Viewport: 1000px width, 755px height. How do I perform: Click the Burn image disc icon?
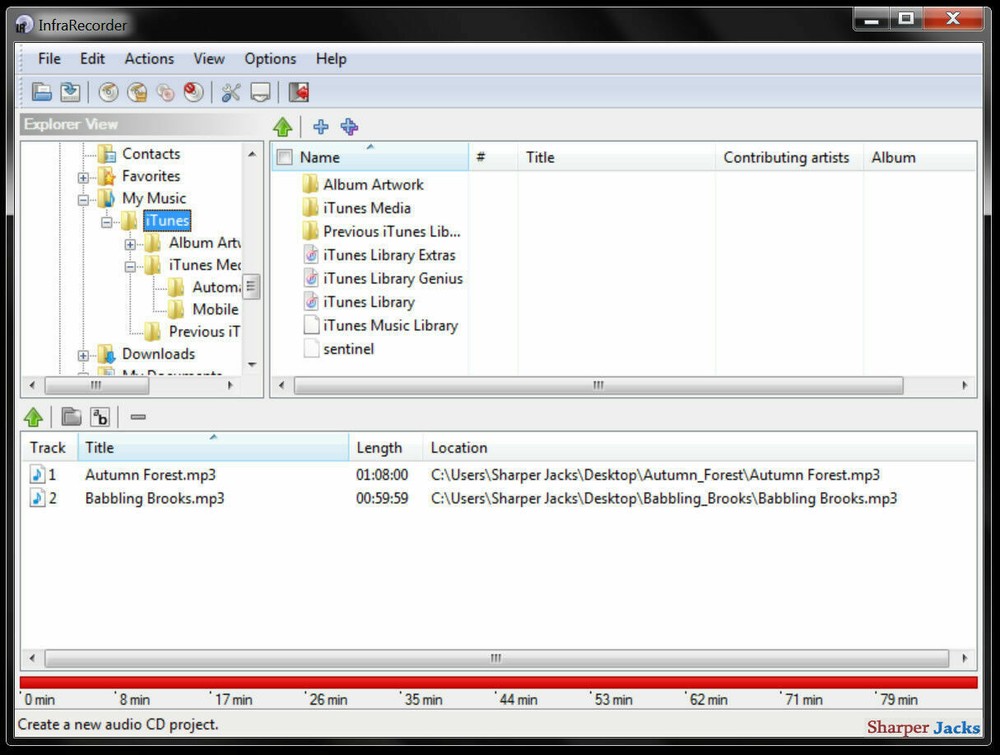(x=137, y=92)
